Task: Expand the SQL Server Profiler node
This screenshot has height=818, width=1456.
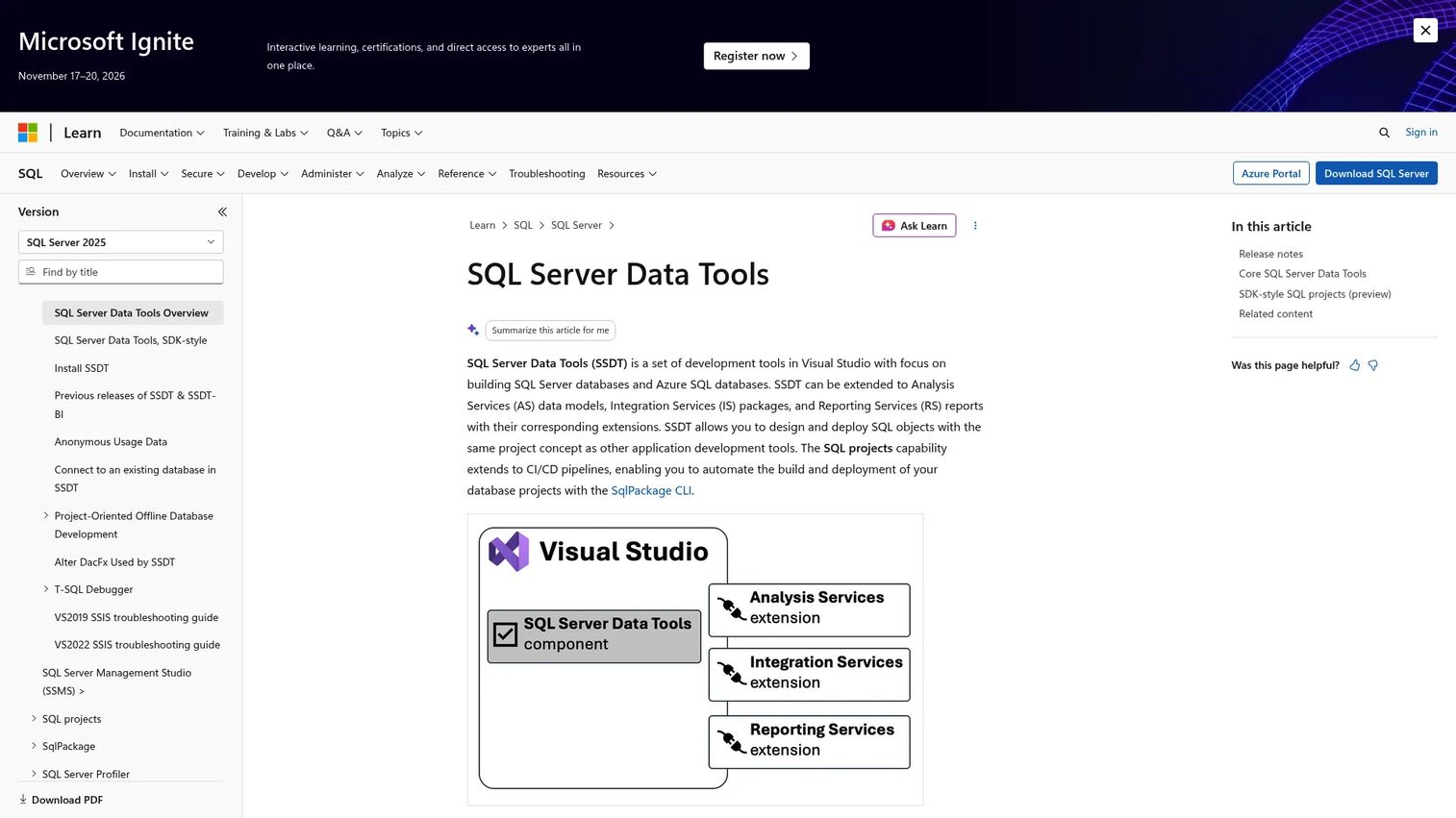Action: (x=34, y=774)
